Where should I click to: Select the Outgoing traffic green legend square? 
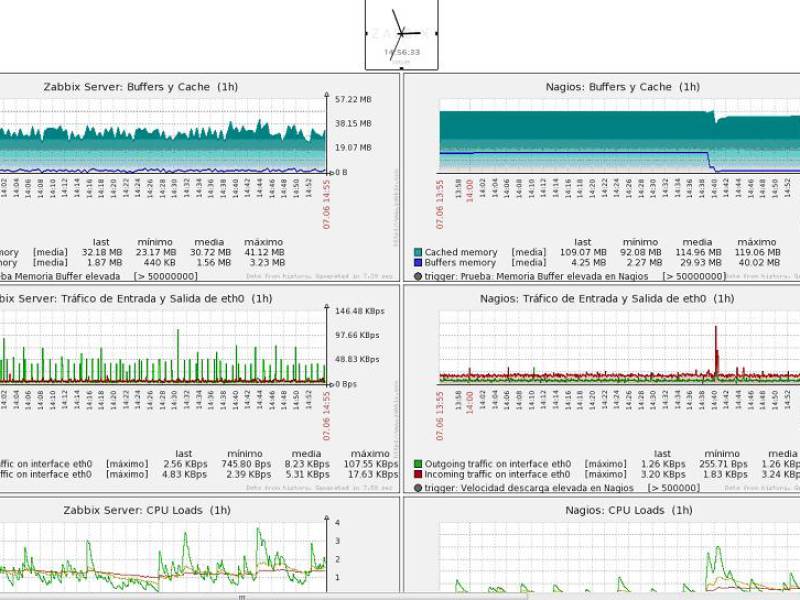(418, 465)
